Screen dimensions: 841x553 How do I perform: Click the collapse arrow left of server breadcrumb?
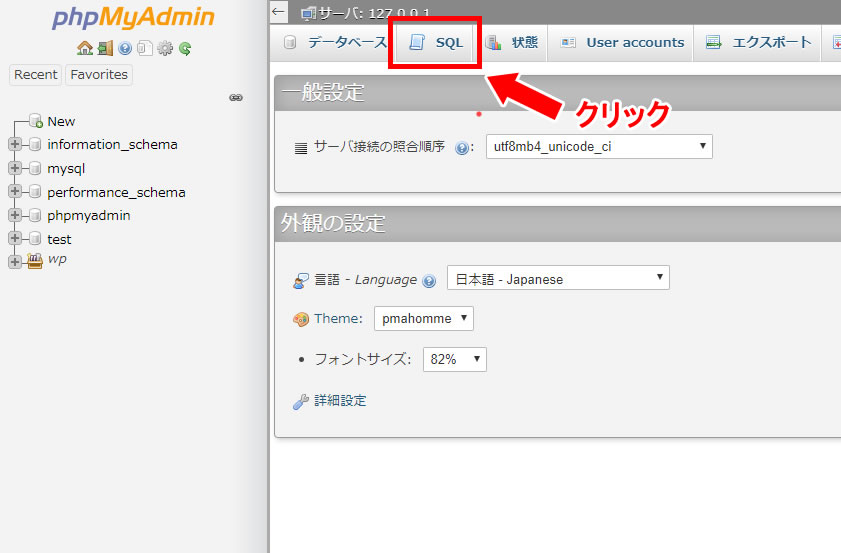tap(279, 12)
